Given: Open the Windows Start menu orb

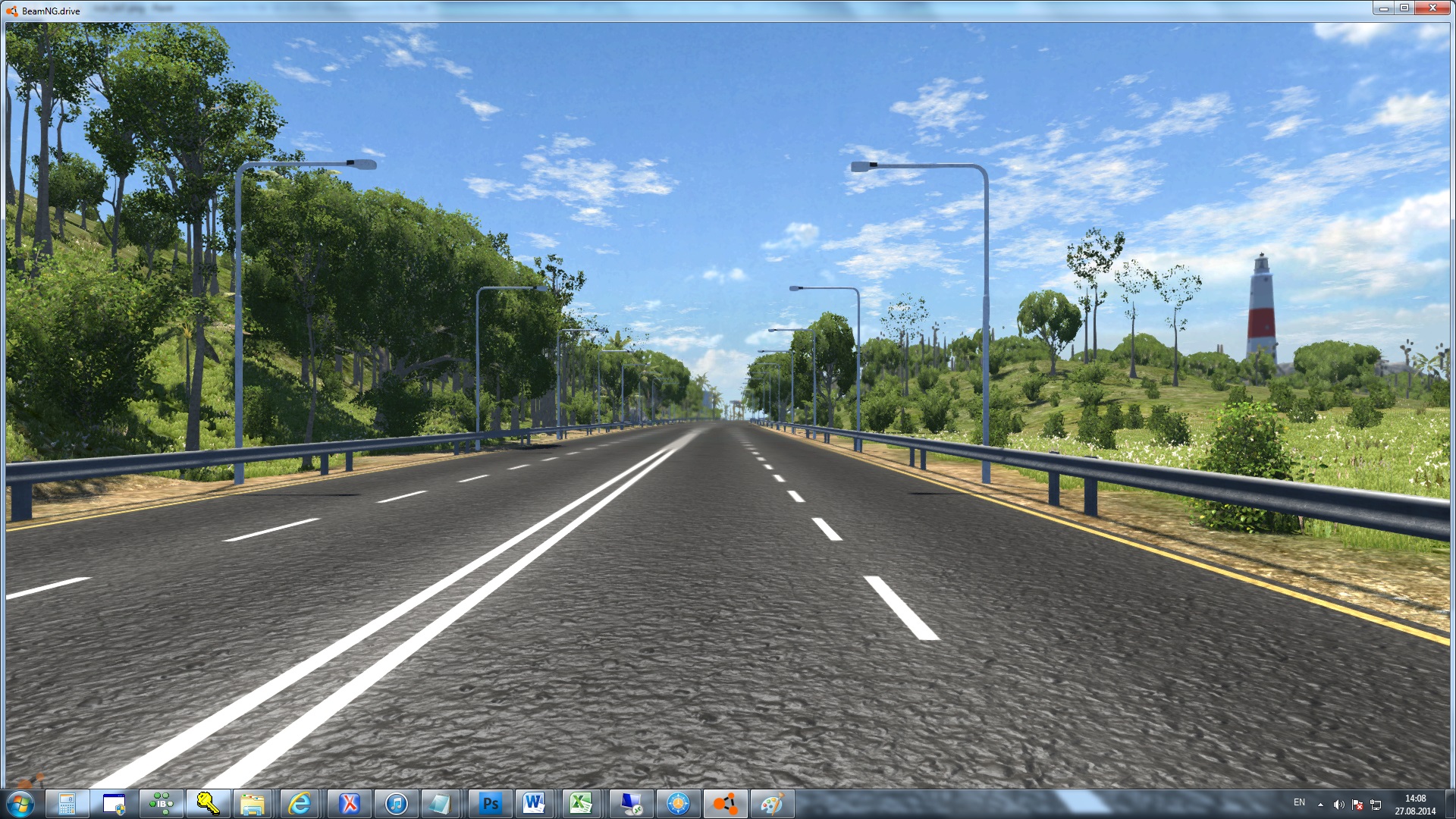Looking at the screenshot, I should coord(20,803).
